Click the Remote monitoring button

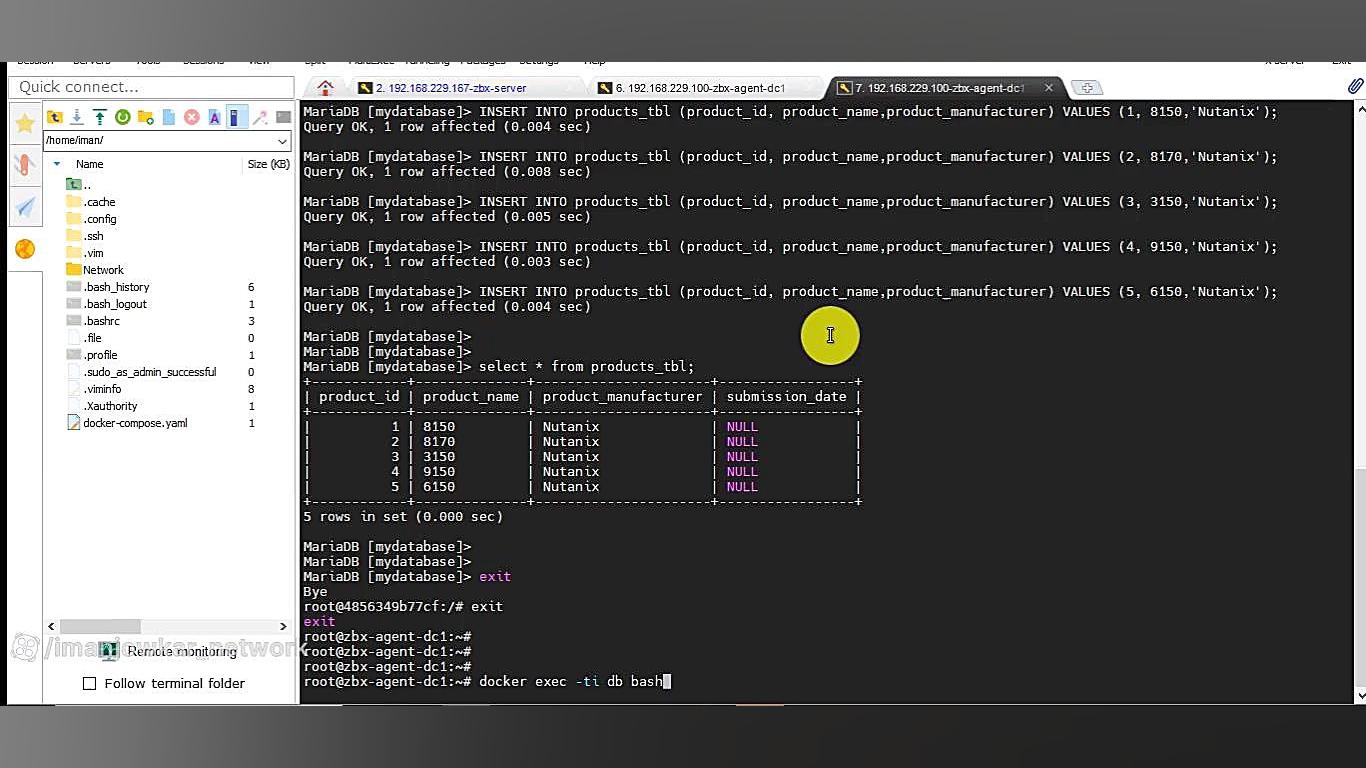170,652
